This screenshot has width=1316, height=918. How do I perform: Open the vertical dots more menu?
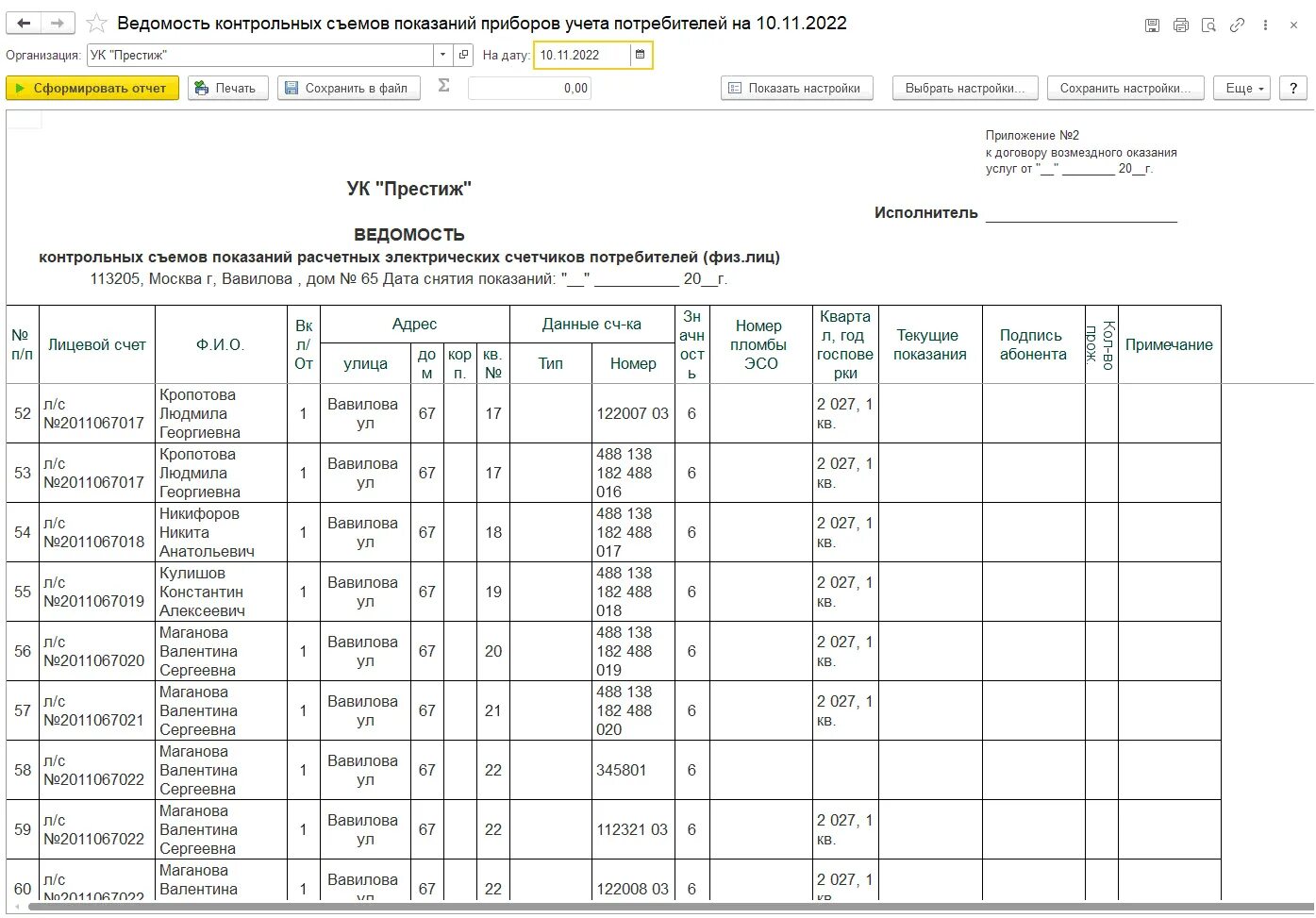coord(1266,25)
